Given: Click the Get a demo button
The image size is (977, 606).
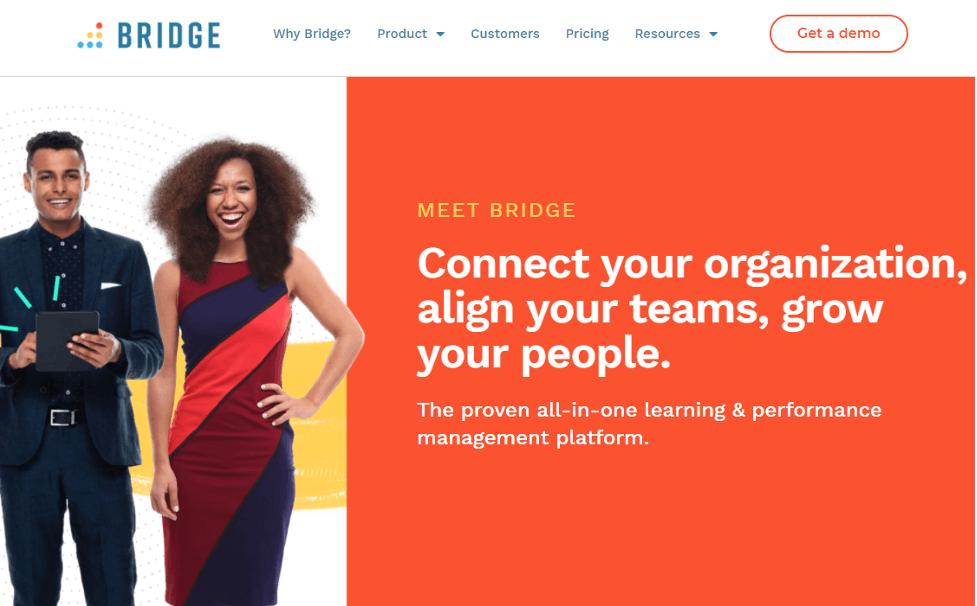Looking at the screenshot, I should pyautogui.click(x=839, y=34).
